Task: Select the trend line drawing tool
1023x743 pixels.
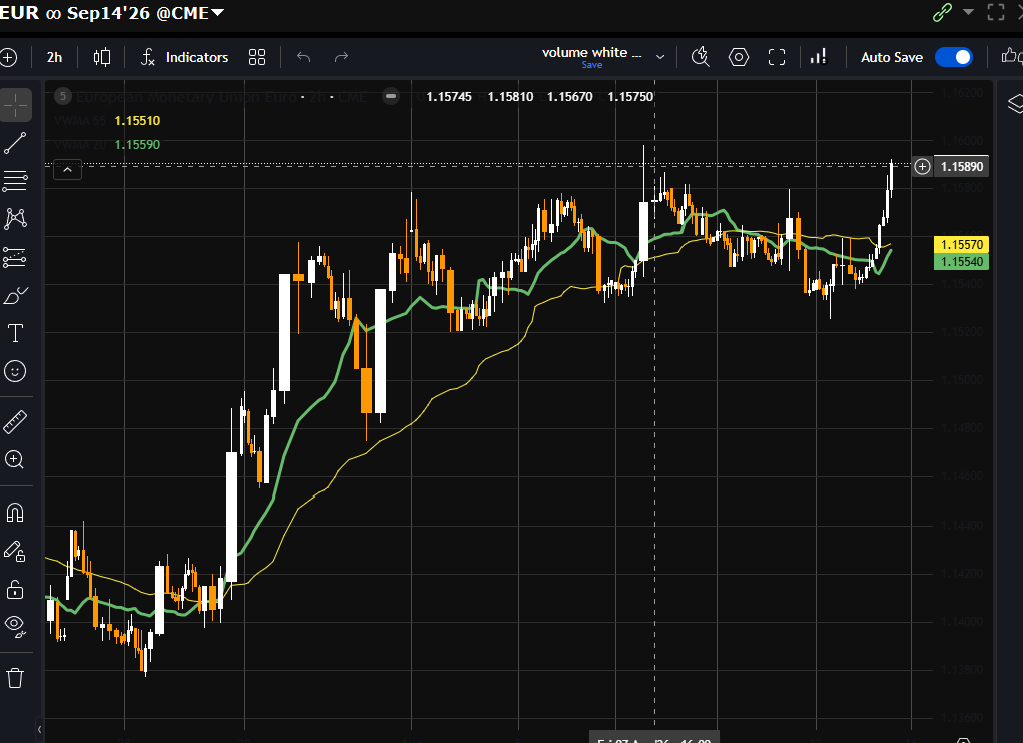Action: point(15,144)
